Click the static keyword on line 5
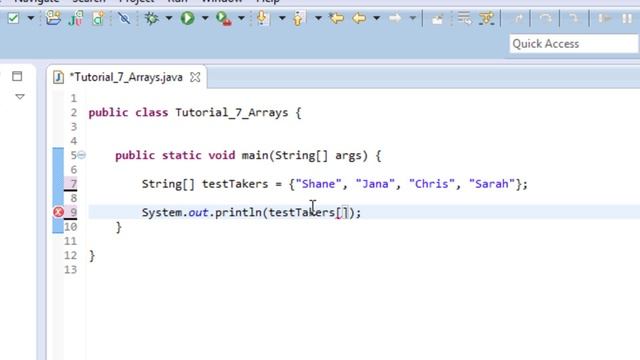This screenshot has height=360, width=640. (181, 156)
